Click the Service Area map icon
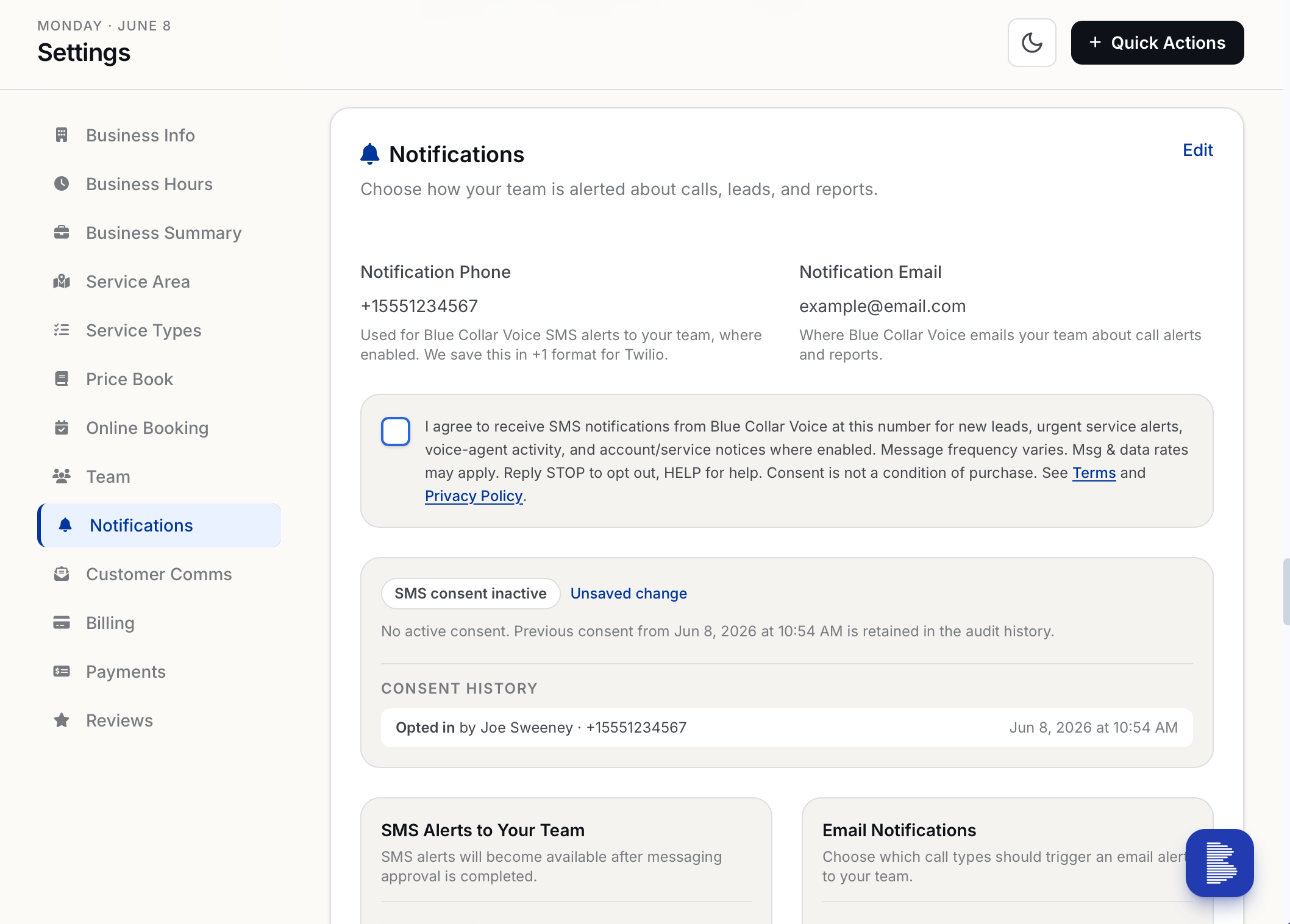 pos(62,281)
